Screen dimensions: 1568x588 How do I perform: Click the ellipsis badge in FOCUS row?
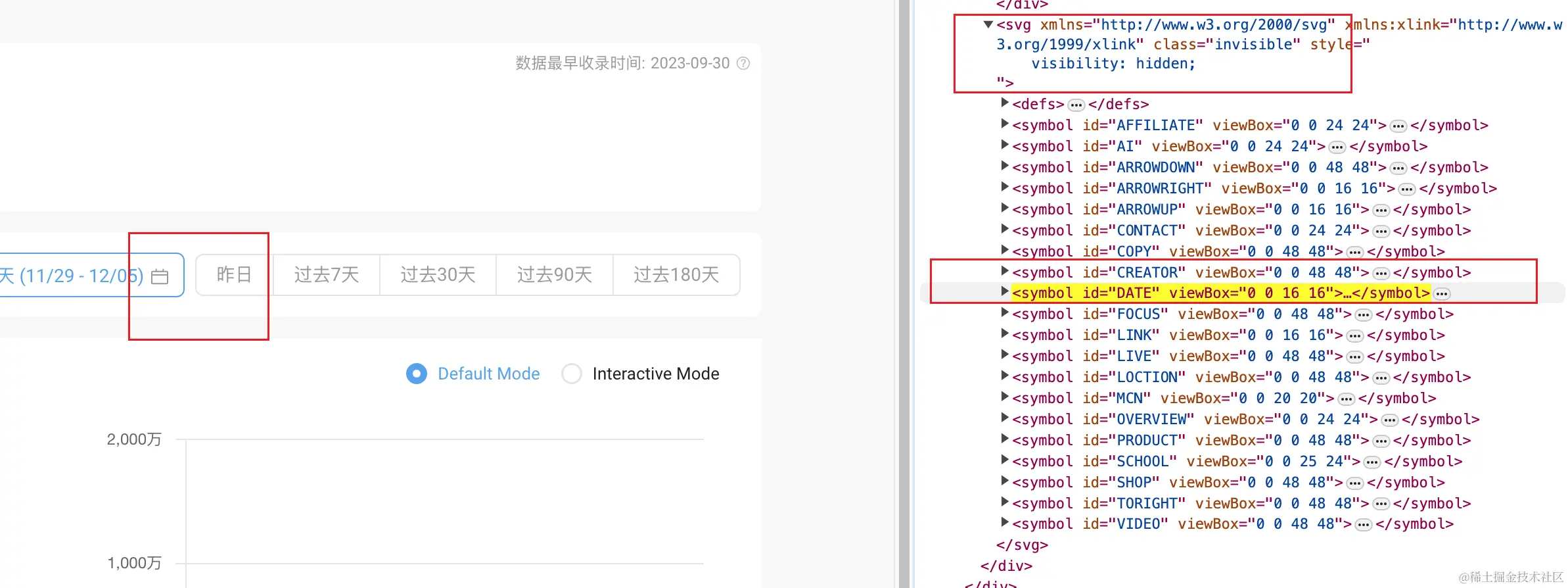pyautogui.click(x=1364, y=315)
